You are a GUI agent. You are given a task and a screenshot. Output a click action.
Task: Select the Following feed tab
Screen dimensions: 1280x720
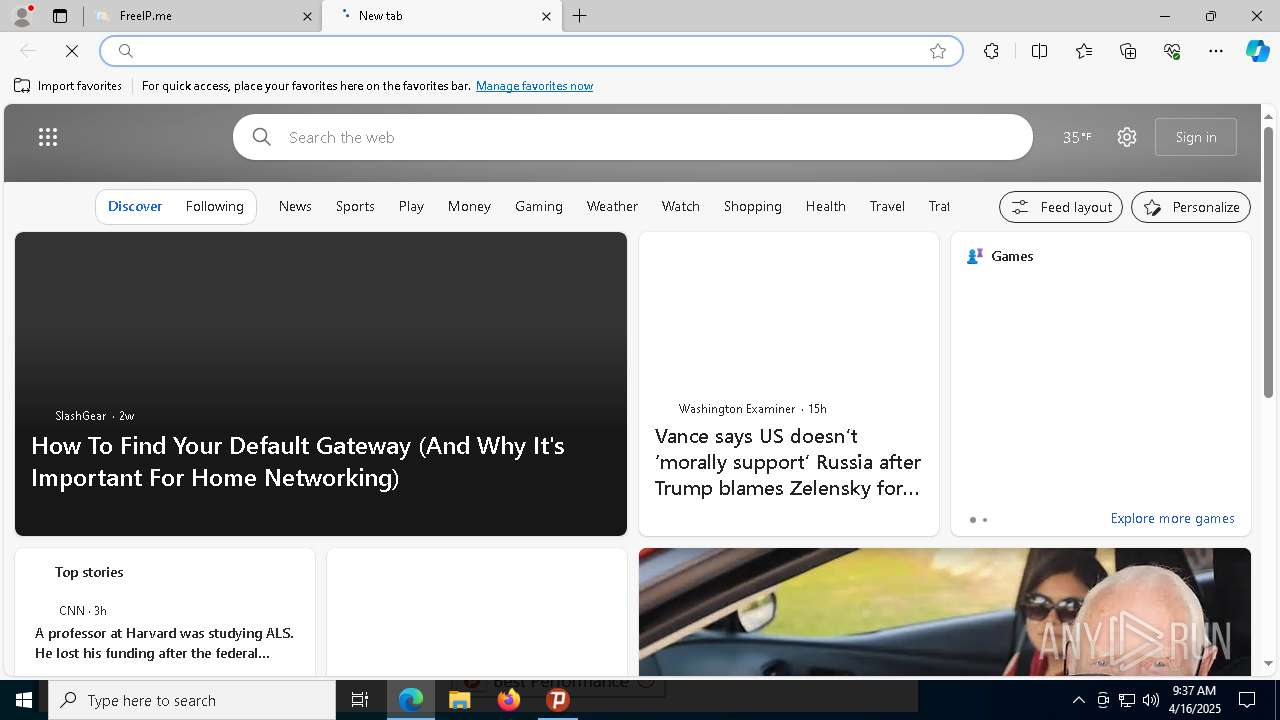coord(214,206)
